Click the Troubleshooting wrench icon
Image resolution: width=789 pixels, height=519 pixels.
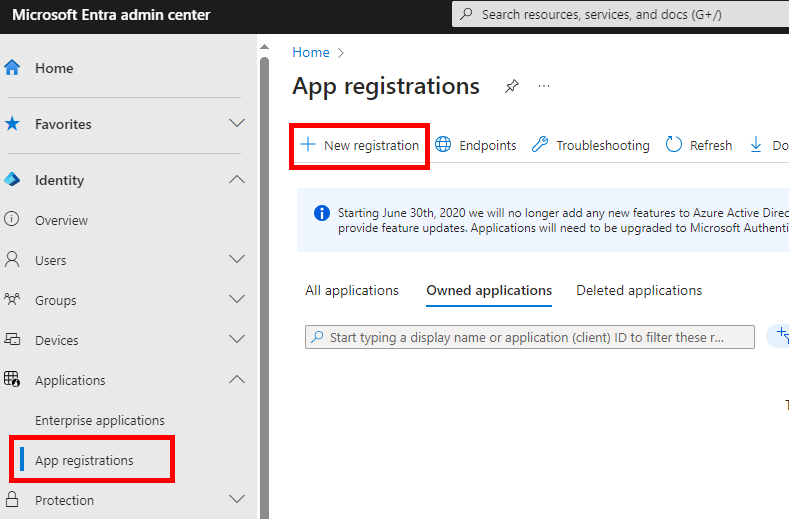click(540, 145)
